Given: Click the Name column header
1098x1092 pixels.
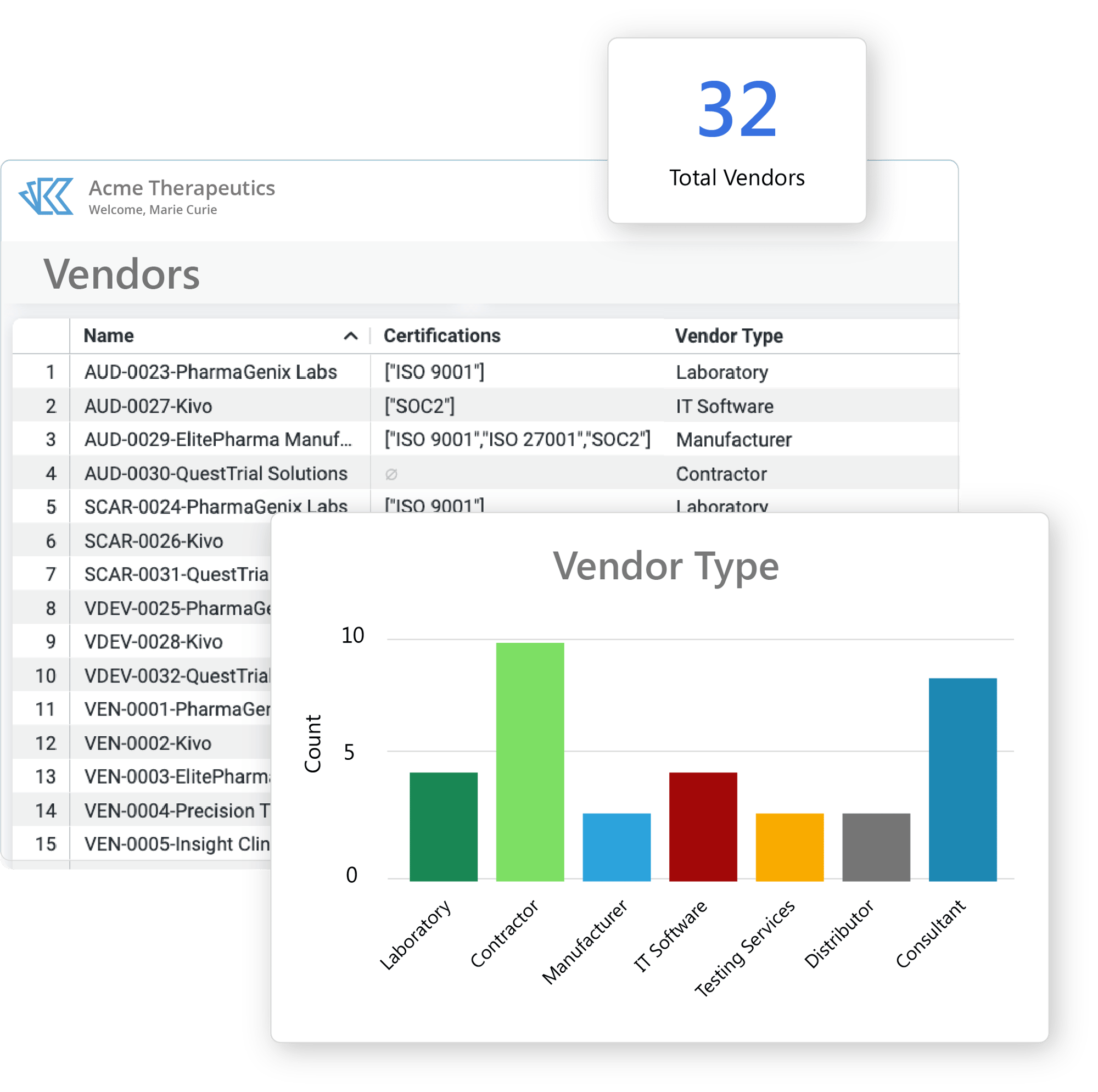Looking at the screenshot, I should (x=109, y=335).
